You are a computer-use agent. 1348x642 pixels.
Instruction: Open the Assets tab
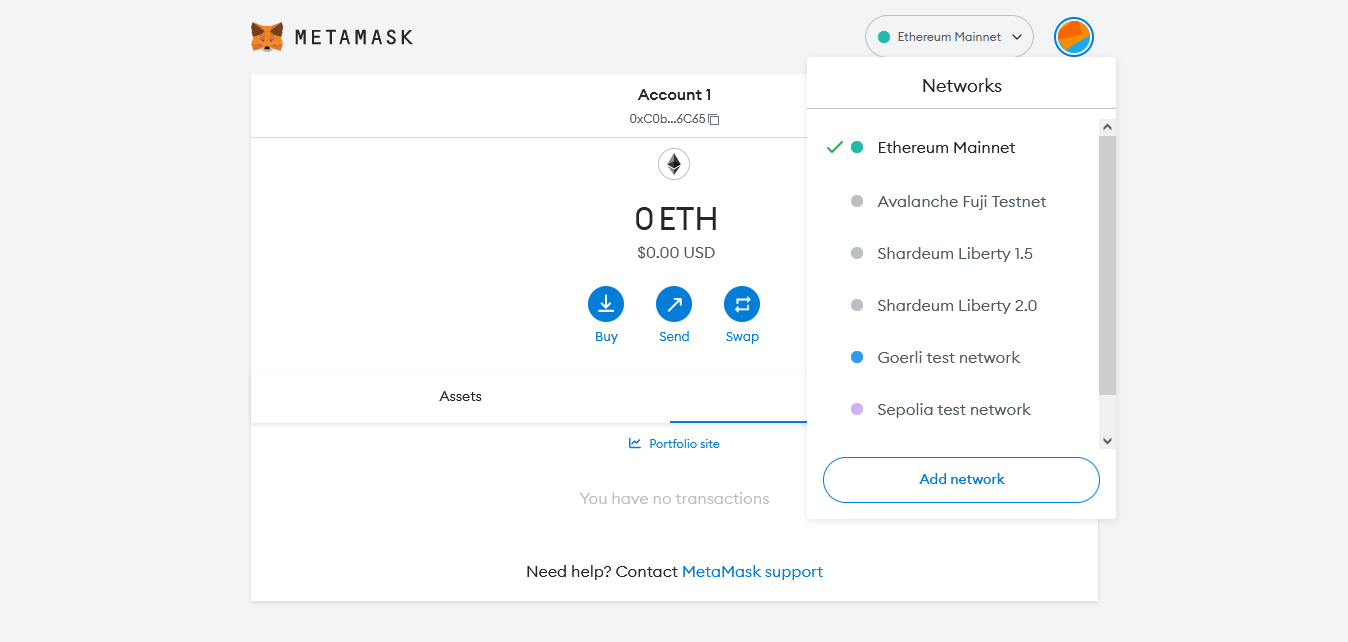[x=460, y=397]
